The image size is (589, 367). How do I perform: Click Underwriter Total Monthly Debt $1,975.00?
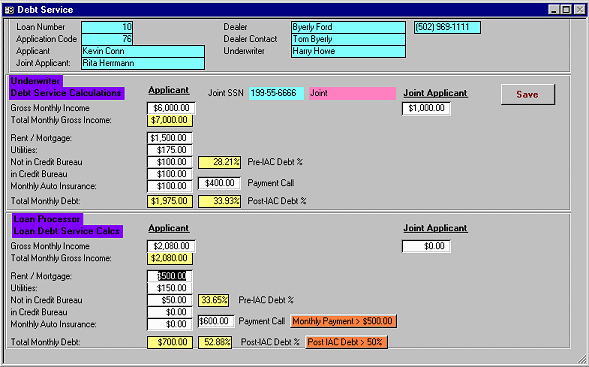pyautogui.click(x=170, y=201)
